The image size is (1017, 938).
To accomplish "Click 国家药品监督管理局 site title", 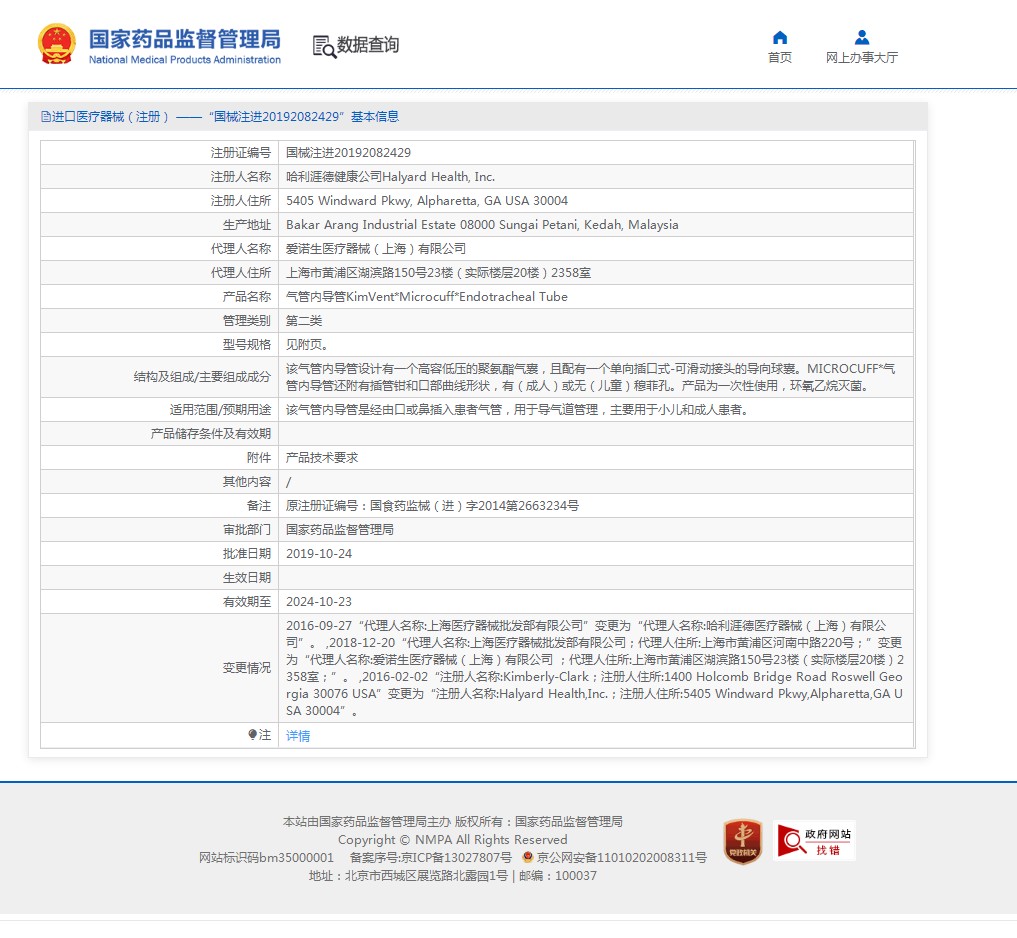I will [185, 39].
